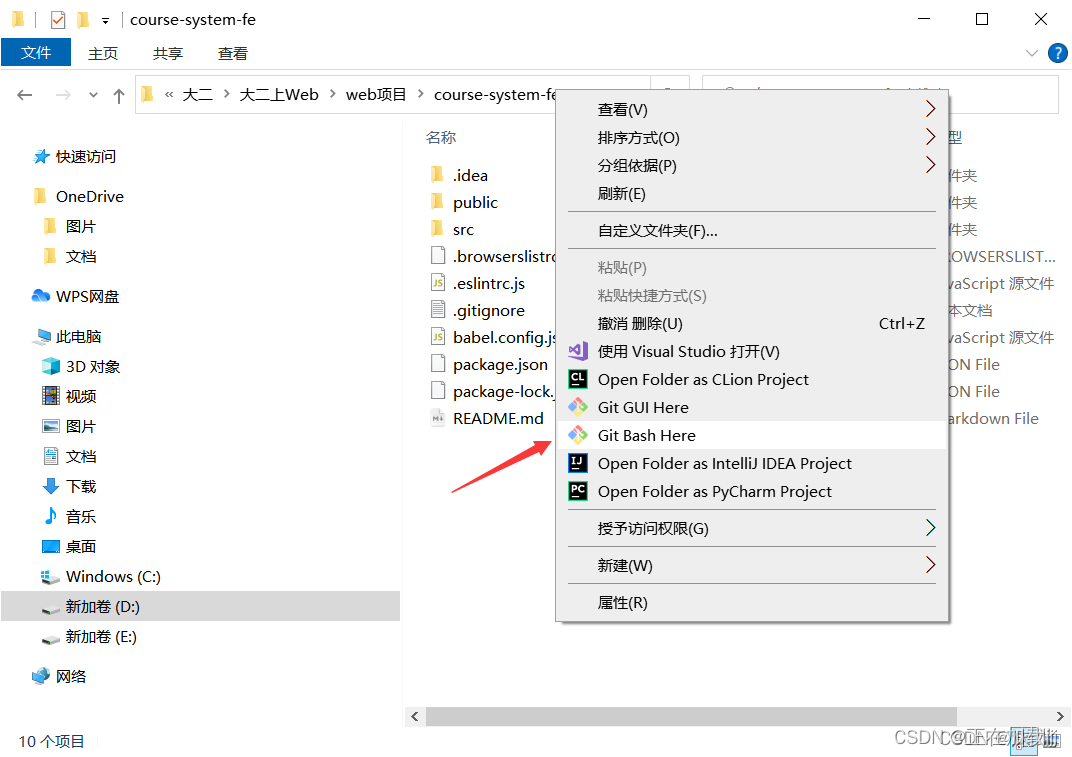Click the .idea folder icon
Image resolution: width=1072 pixels, height=757 pixels.
click(x=438, y=175)
